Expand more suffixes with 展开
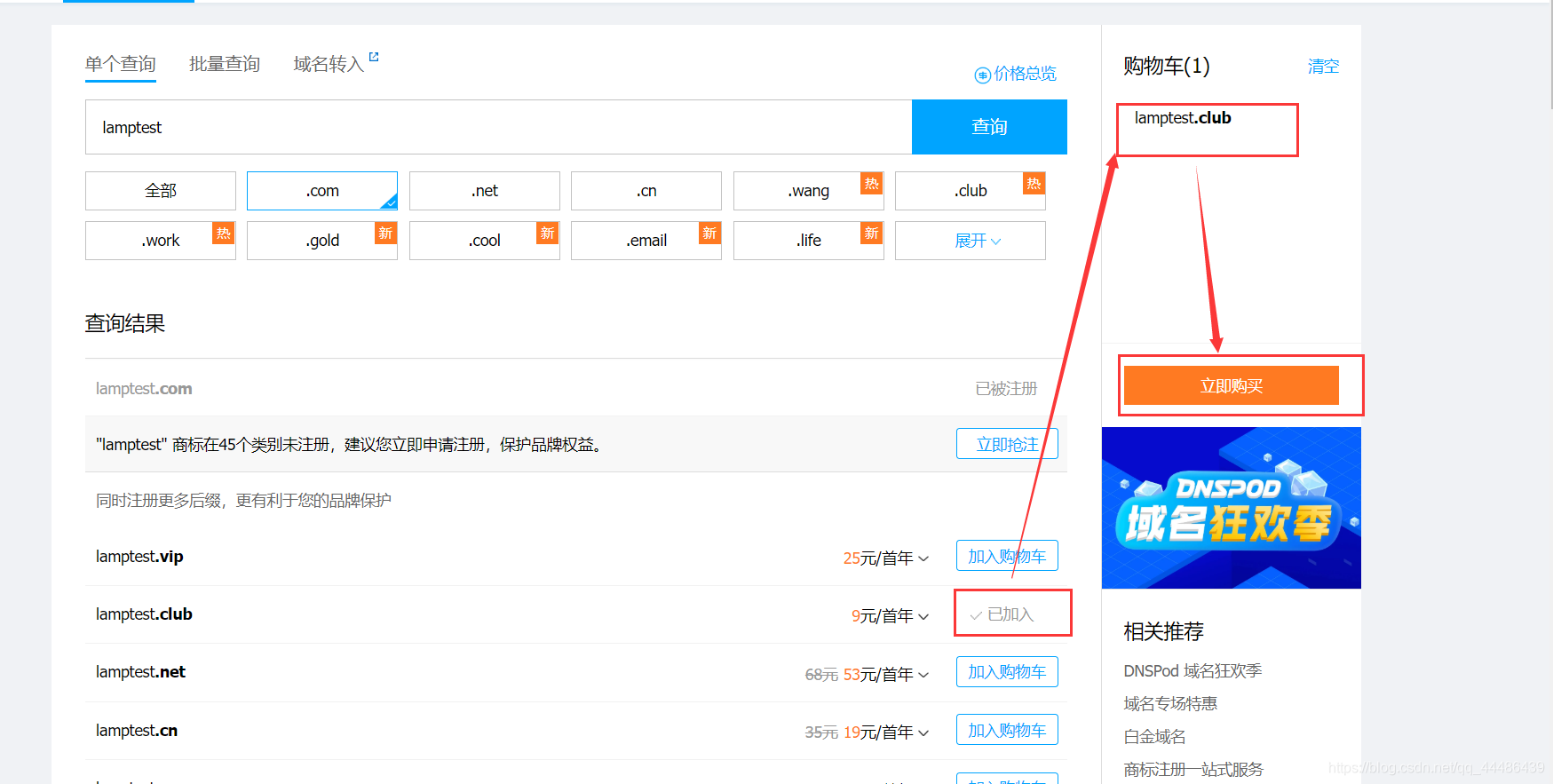Screen dimensions: 1553x784 coord(971,241)
